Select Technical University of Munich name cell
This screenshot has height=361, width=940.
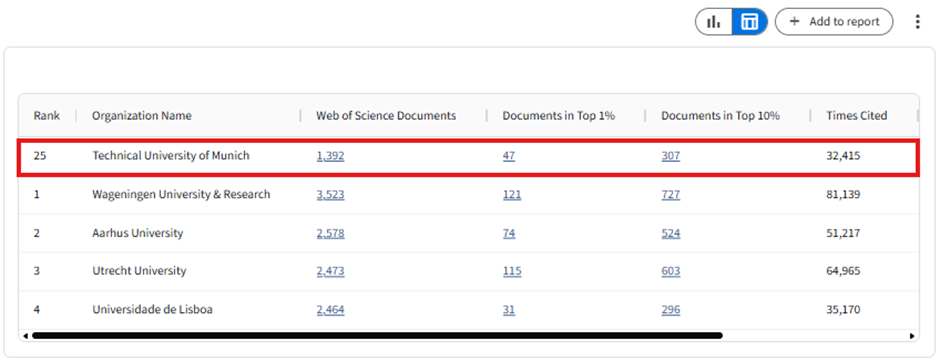pyautogui.click(x=171, y=156)
